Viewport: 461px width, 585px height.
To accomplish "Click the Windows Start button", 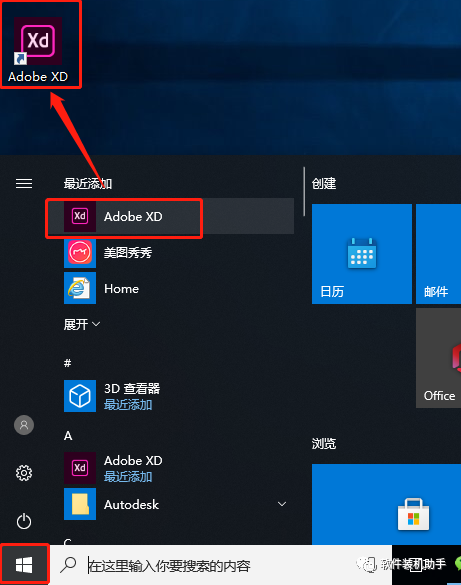I will (x=24, y=565).
